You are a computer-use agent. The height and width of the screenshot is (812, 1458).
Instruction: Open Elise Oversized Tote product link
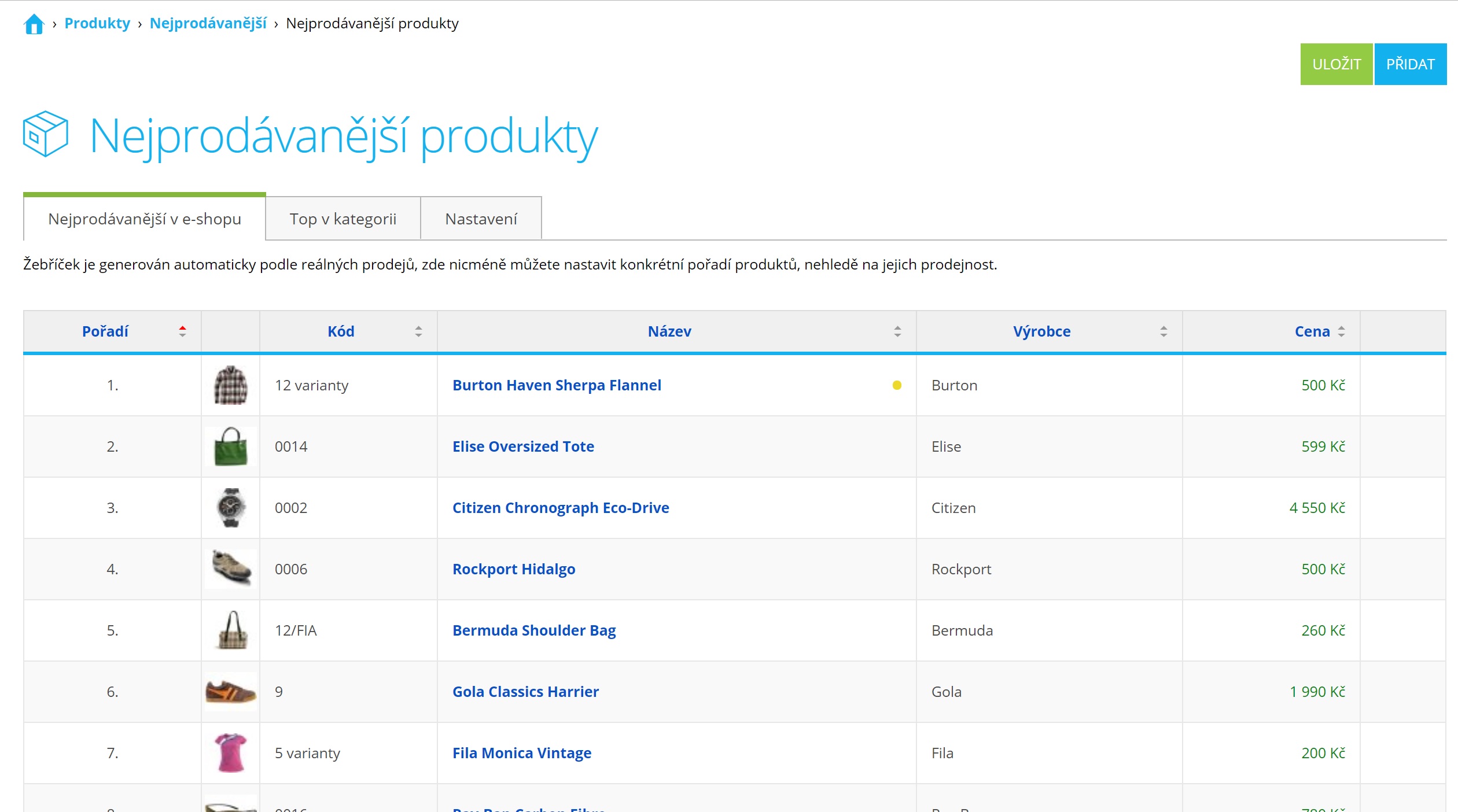click(523, 446)
